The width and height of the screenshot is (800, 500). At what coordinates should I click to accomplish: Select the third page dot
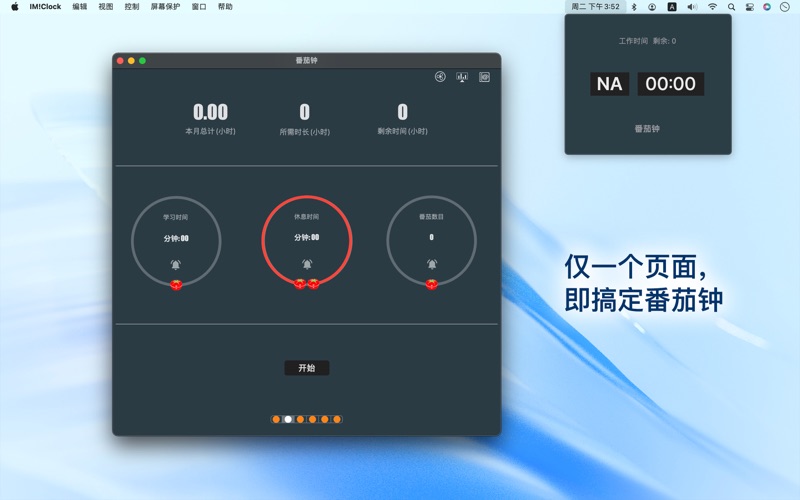point(301,419)
